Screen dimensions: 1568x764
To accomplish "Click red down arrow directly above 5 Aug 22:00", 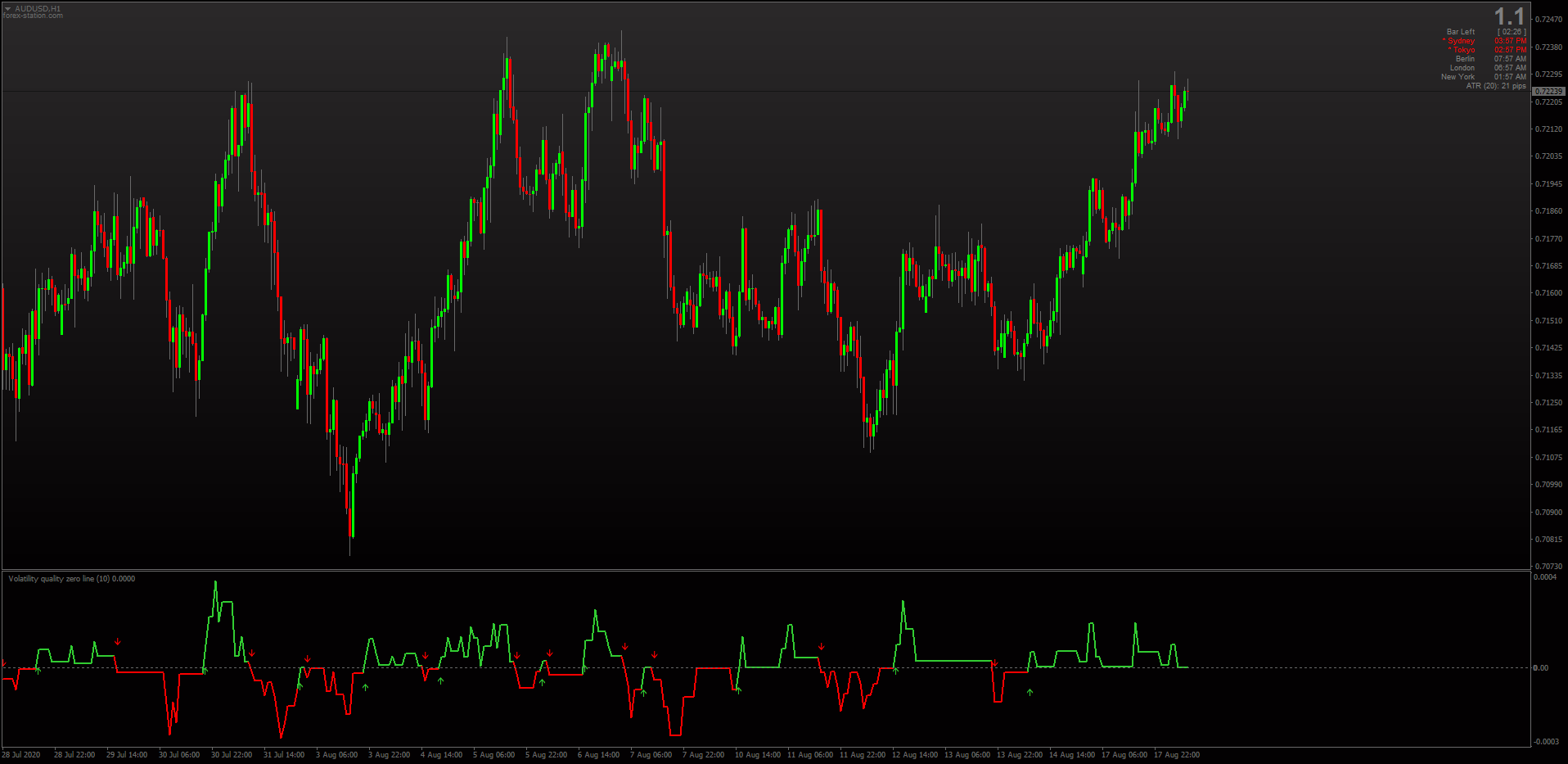I will point(549,653).
